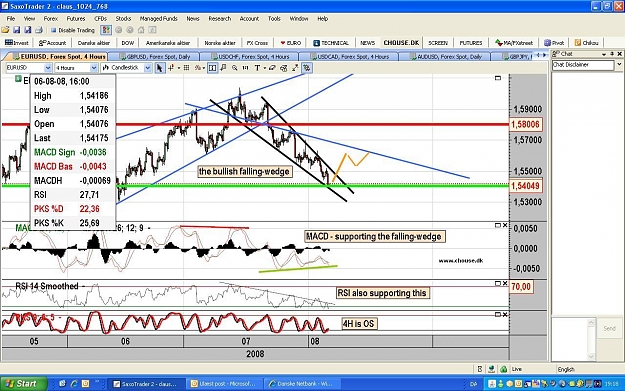Open the File menu

click(11, 19)
